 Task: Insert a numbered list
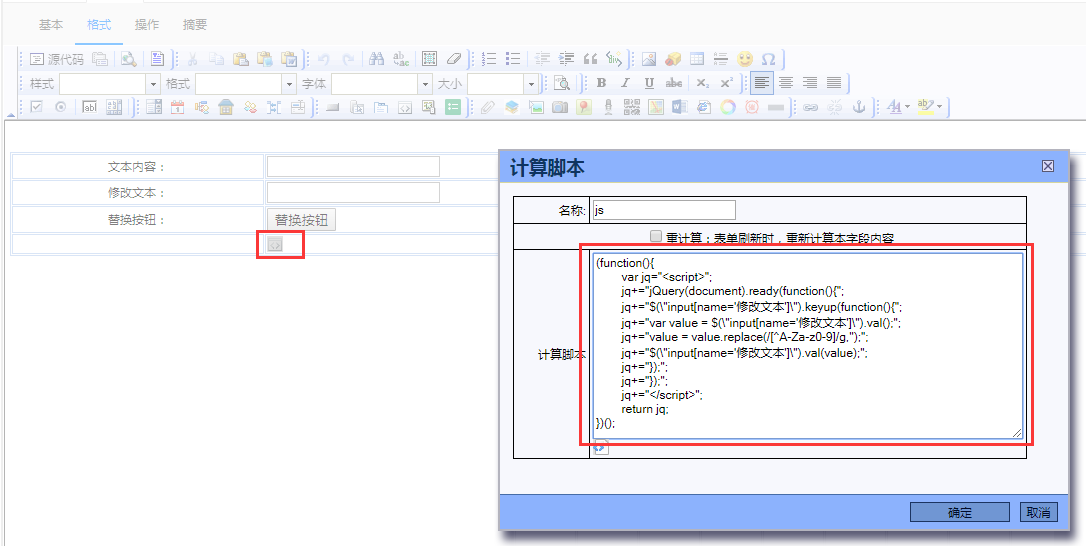[488, 59]
